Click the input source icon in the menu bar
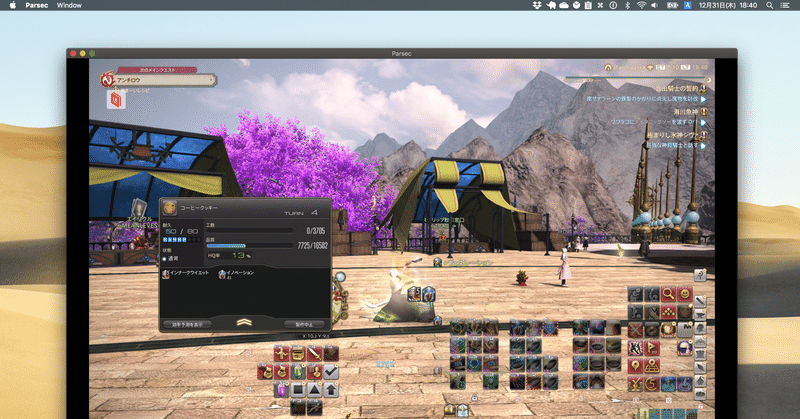Screen dimensions: 800x419 [x=687, y=5]
